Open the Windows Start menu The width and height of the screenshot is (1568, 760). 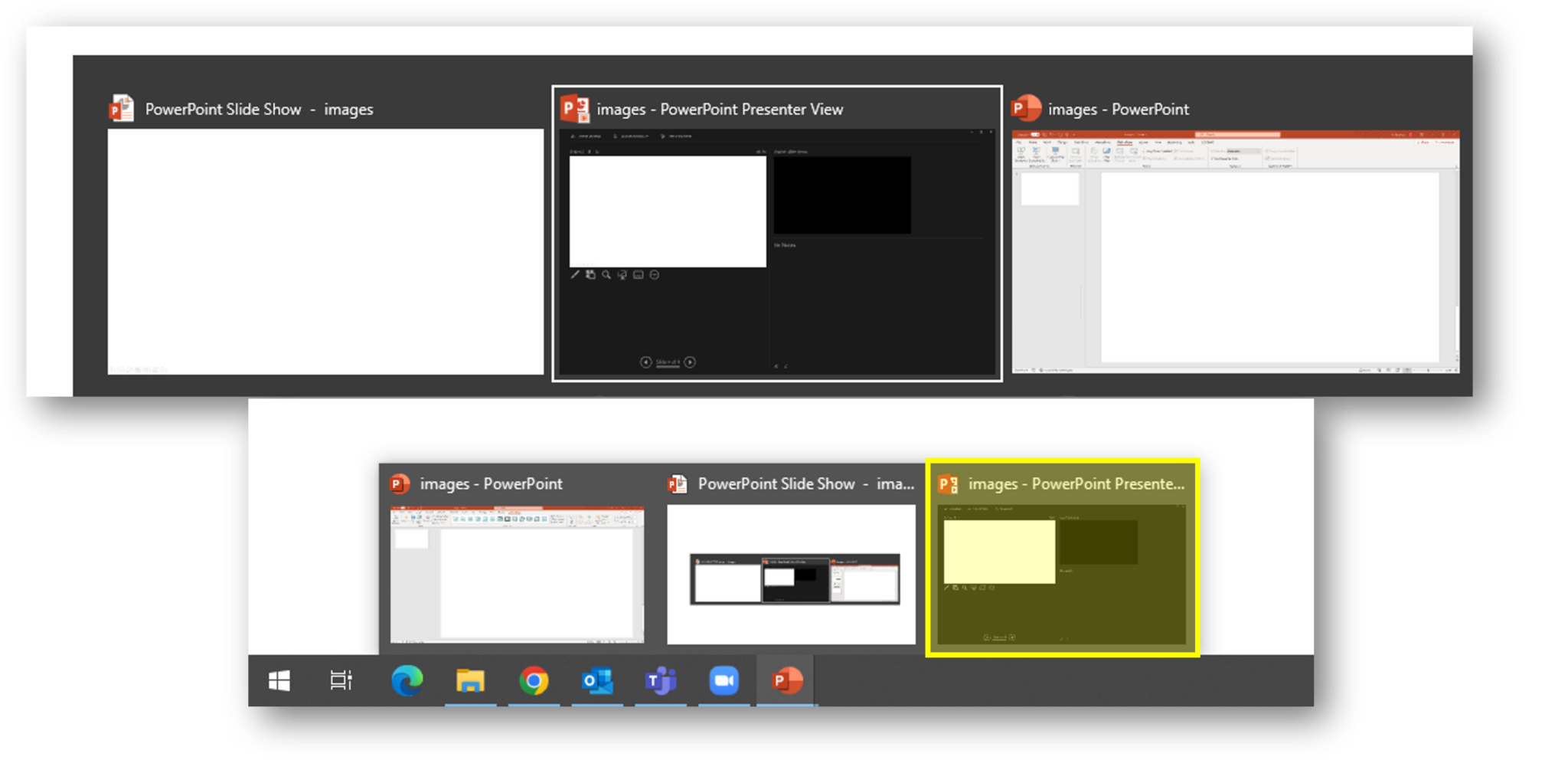point(280,681)
